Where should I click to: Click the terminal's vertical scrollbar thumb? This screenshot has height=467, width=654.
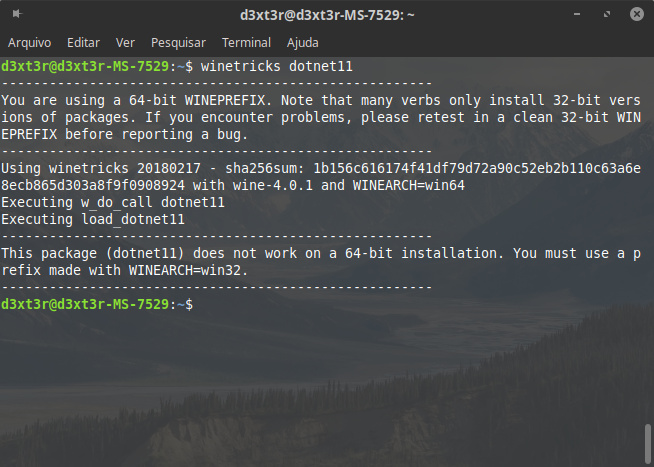[x=647, y=442]
